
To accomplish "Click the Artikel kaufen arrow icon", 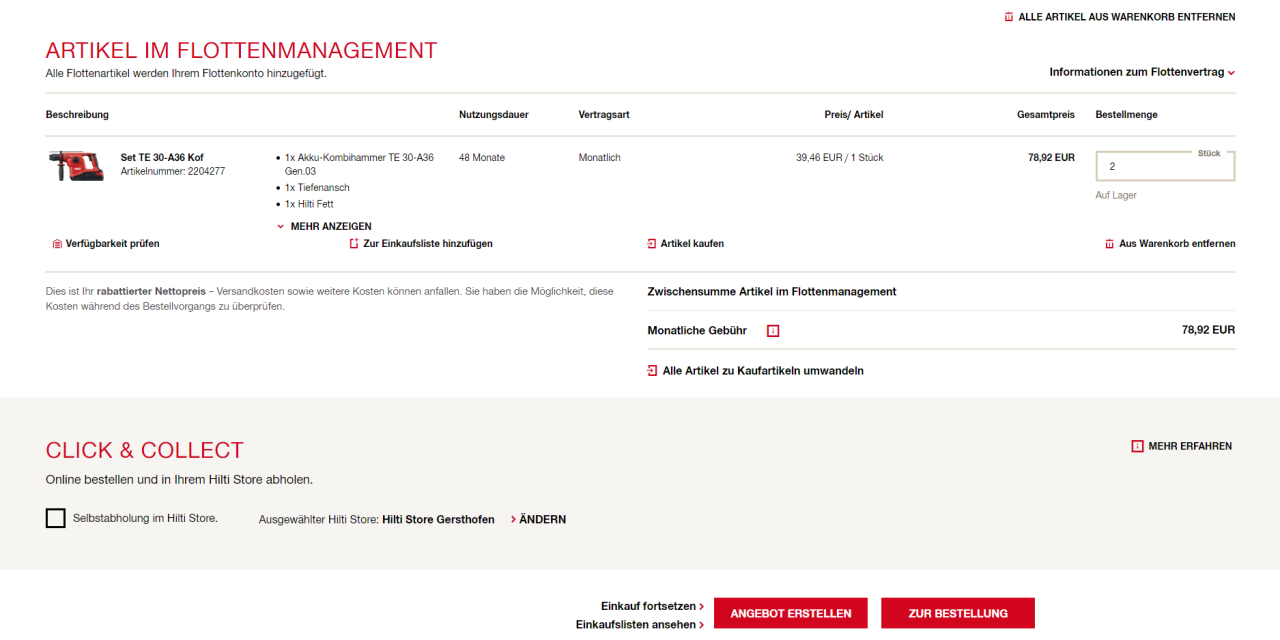I will [652, 244].
